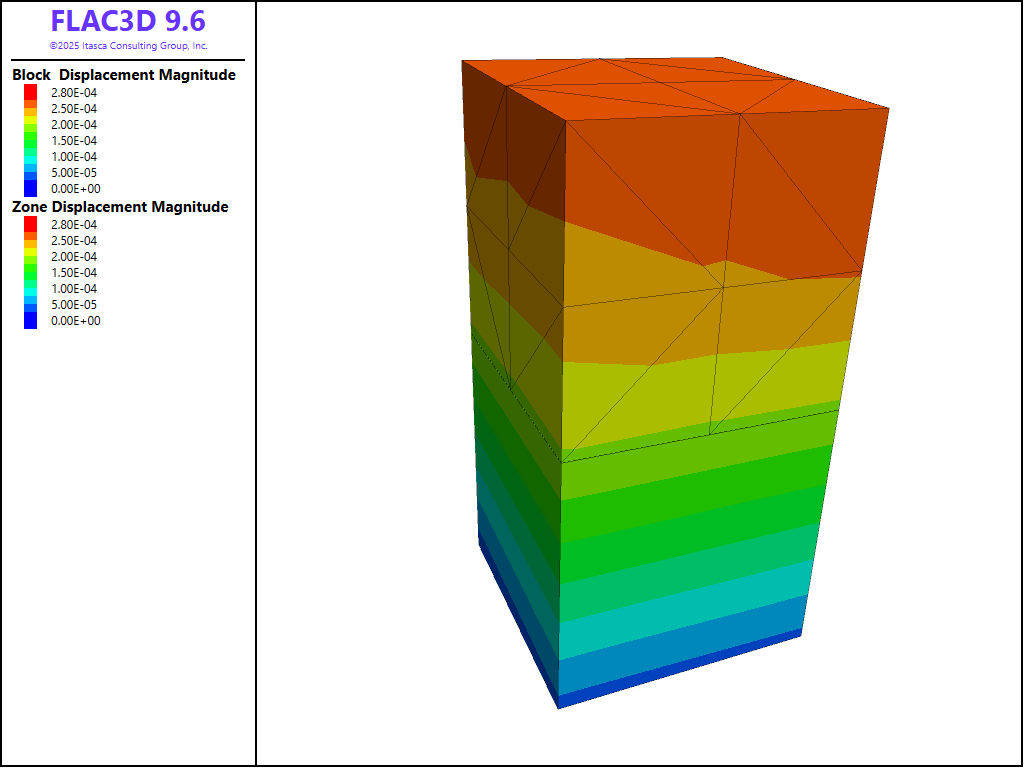Viewport: 1024px width, 768px height.
Task: Click the Itasca Consulting Group copyright line
Action: tap(128, 46)
